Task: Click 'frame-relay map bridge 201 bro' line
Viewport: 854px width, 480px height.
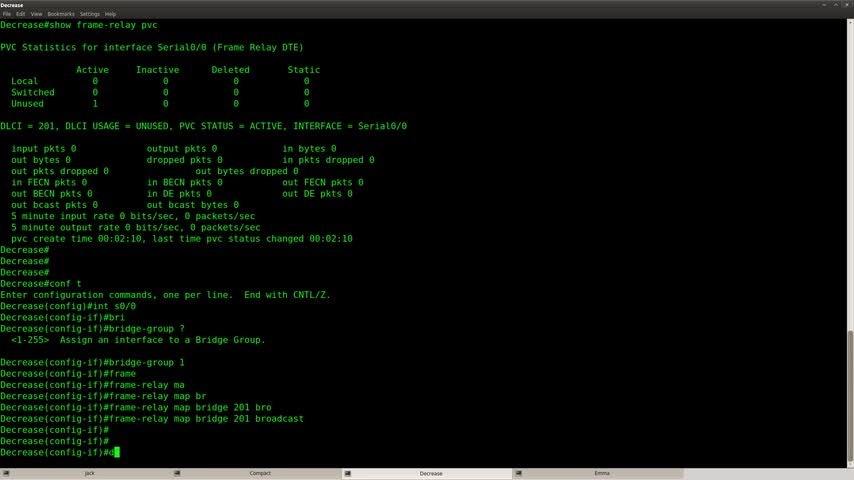Action: pos(136,408)
